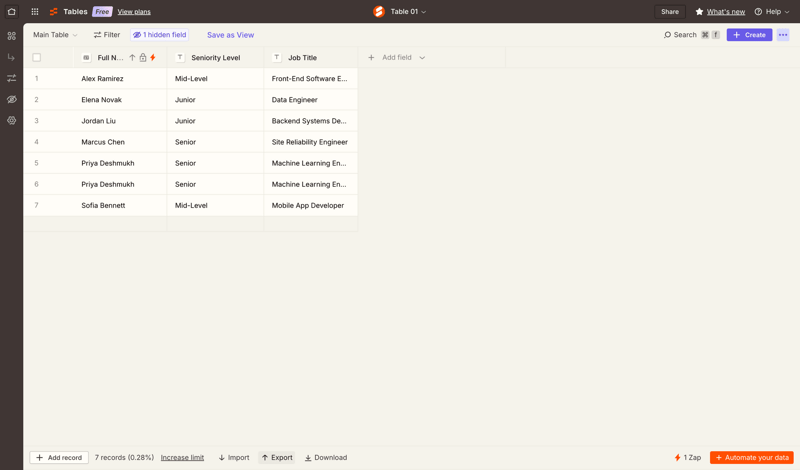
Task: Open the 1 Zap indicator
Action: point(688,458)
